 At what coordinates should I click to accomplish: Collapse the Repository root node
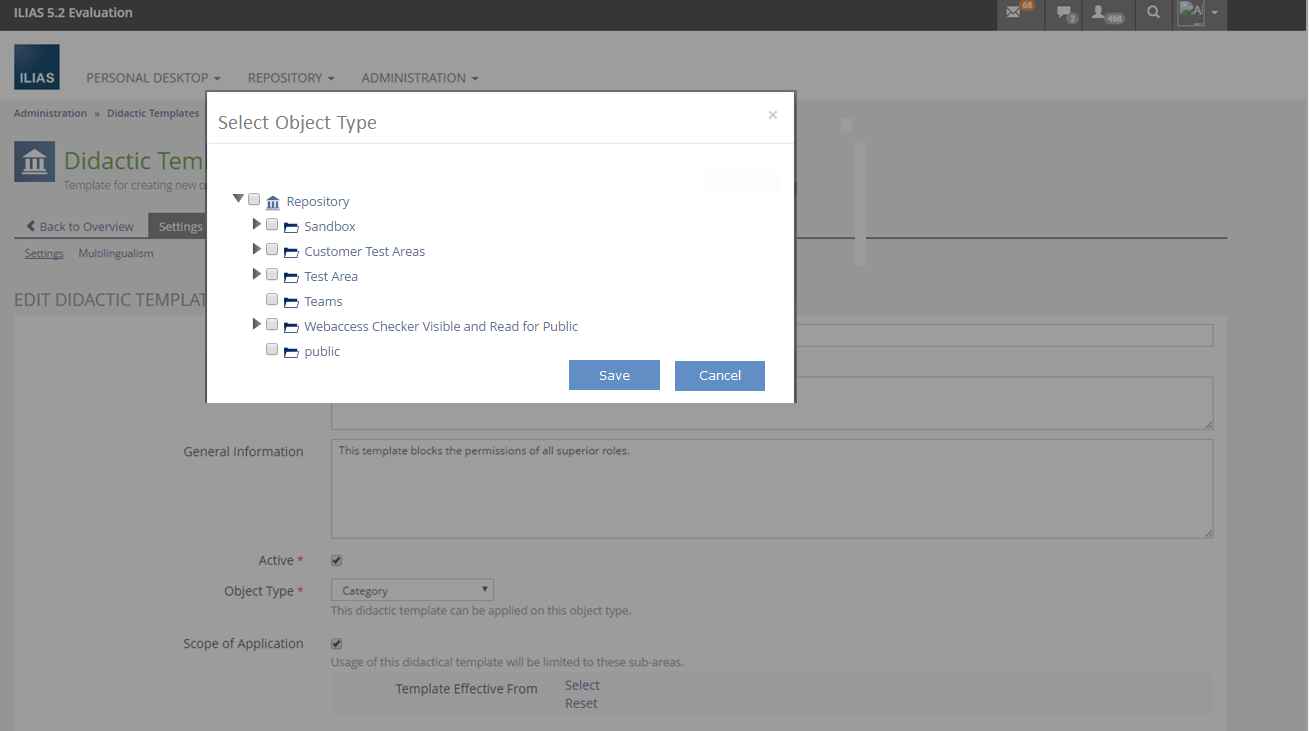[x=238, y=199]
